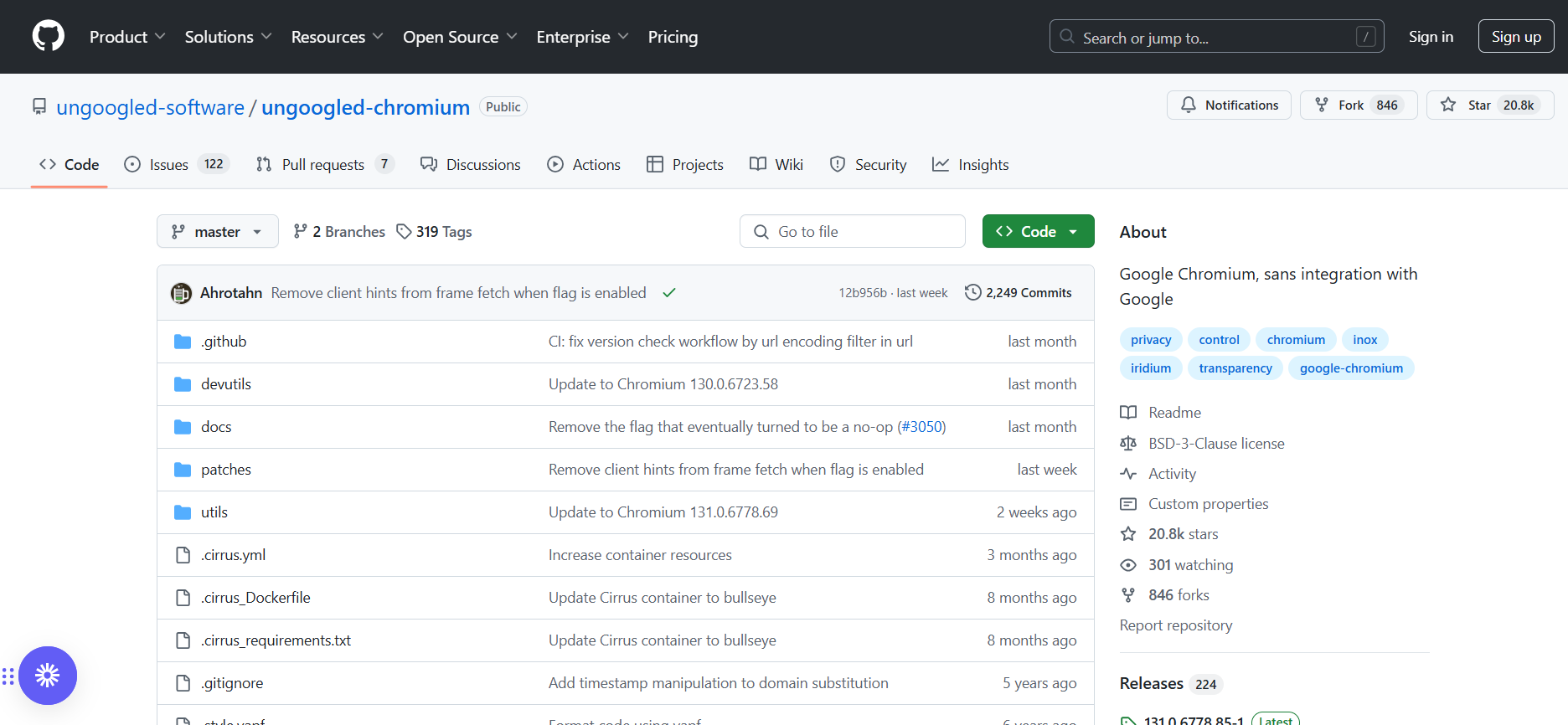Image resolution: width=1568 pixels, height=725 pixels.
Task: Click the Fork icon button
Action: [x=1322, y=105]
